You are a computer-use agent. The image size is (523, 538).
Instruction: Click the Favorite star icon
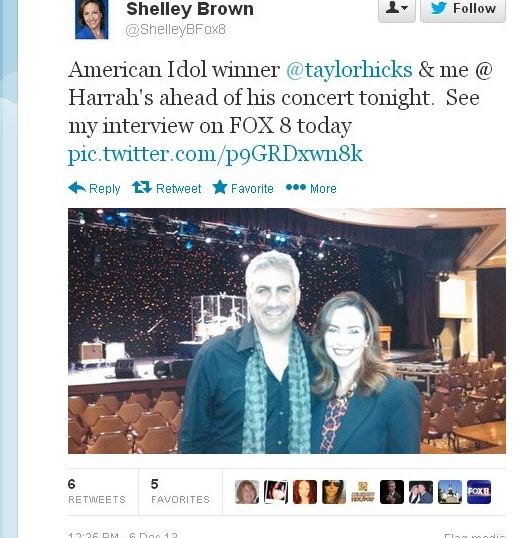(x=220, y=187)
